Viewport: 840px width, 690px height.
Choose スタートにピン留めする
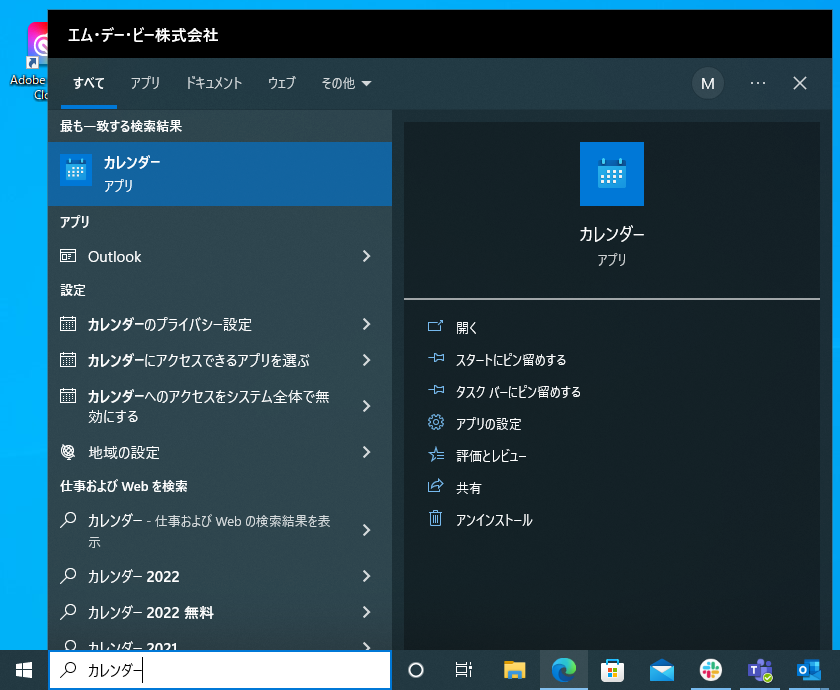[x=511, y=359]
